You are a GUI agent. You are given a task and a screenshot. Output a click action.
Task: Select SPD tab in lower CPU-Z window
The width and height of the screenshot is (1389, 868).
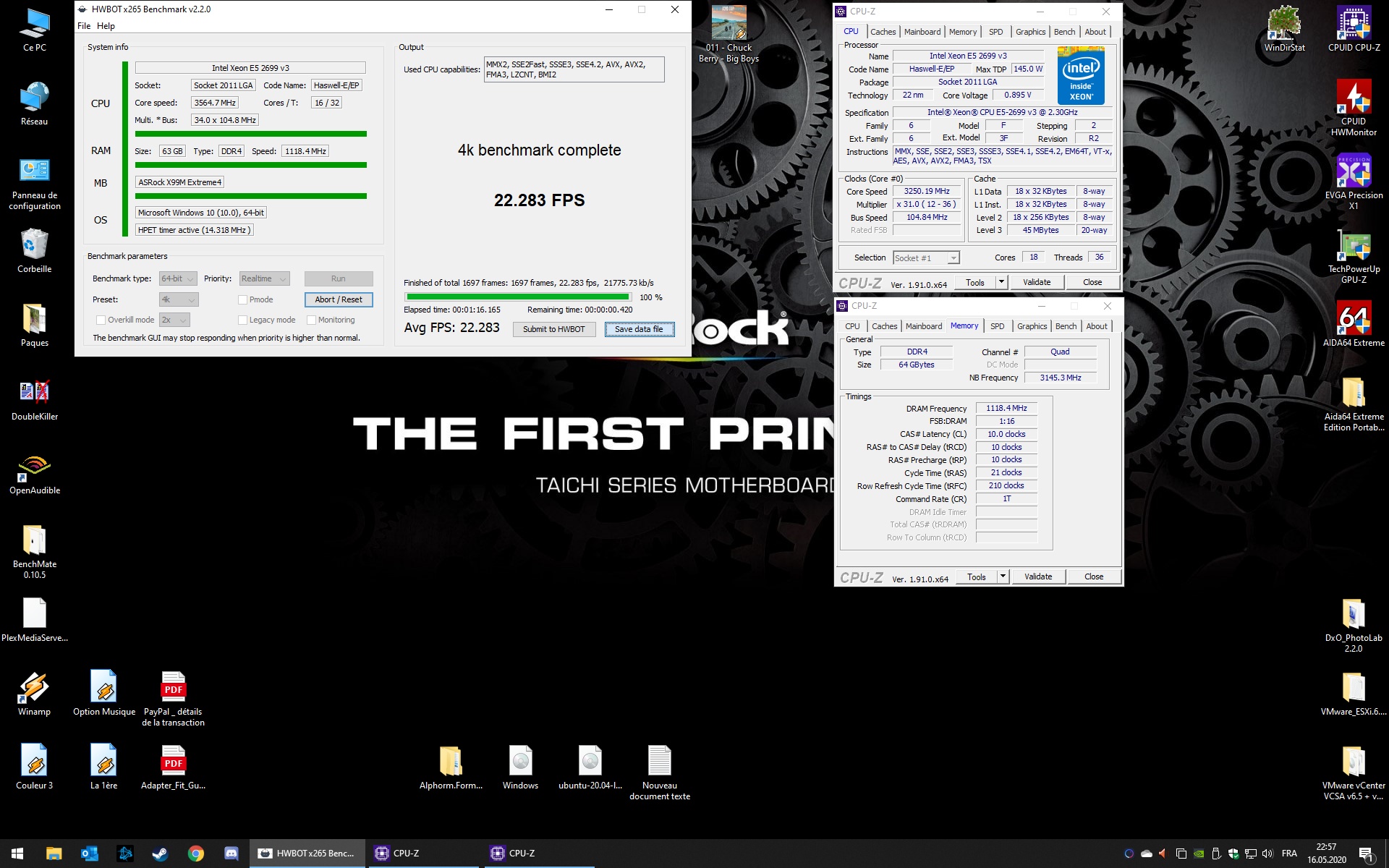click(997, 326)
